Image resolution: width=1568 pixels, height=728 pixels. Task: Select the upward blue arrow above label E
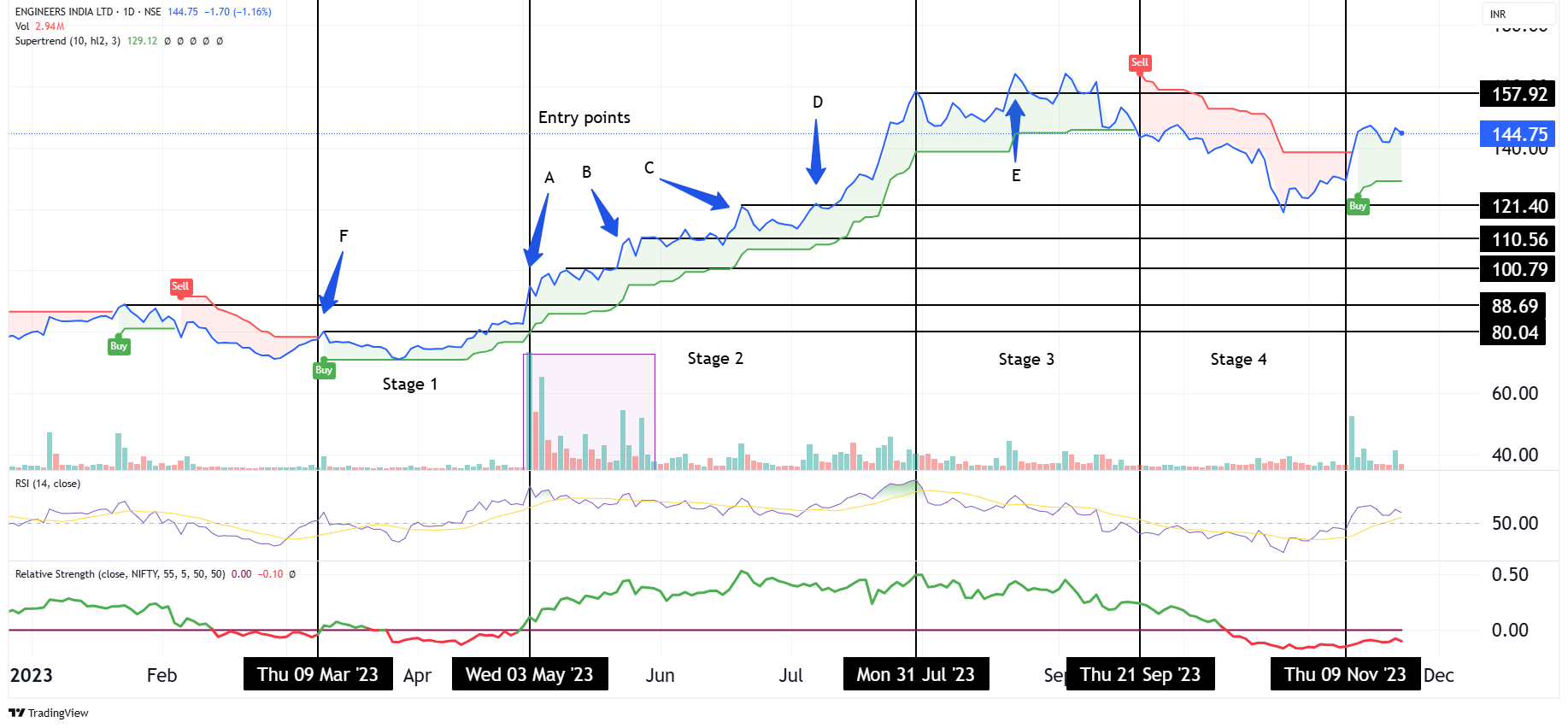pyautogui.click(x=1015, y=128)
